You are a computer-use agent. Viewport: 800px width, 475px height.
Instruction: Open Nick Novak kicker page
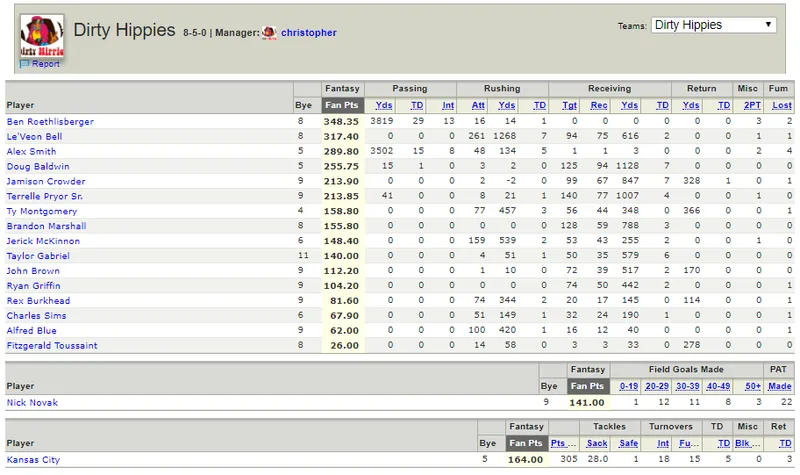[32, 403]
